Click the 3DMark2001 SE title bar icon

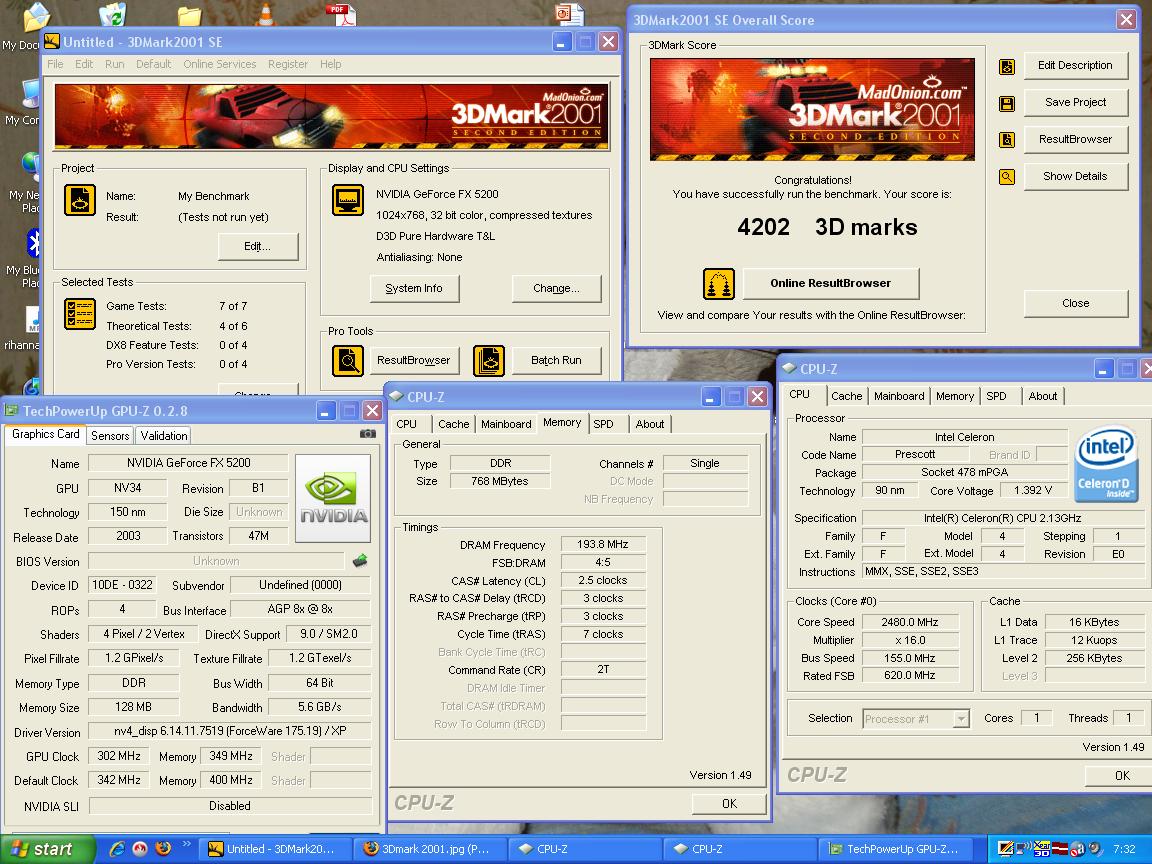51,42
